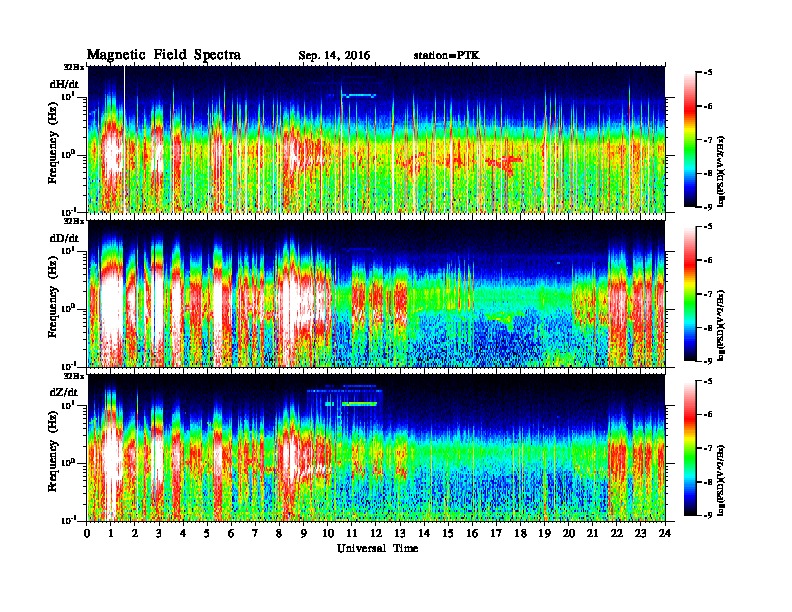Click hour tick label 6 on time axis
This screenshot has height=612, width=792.
tap(231, 533)
